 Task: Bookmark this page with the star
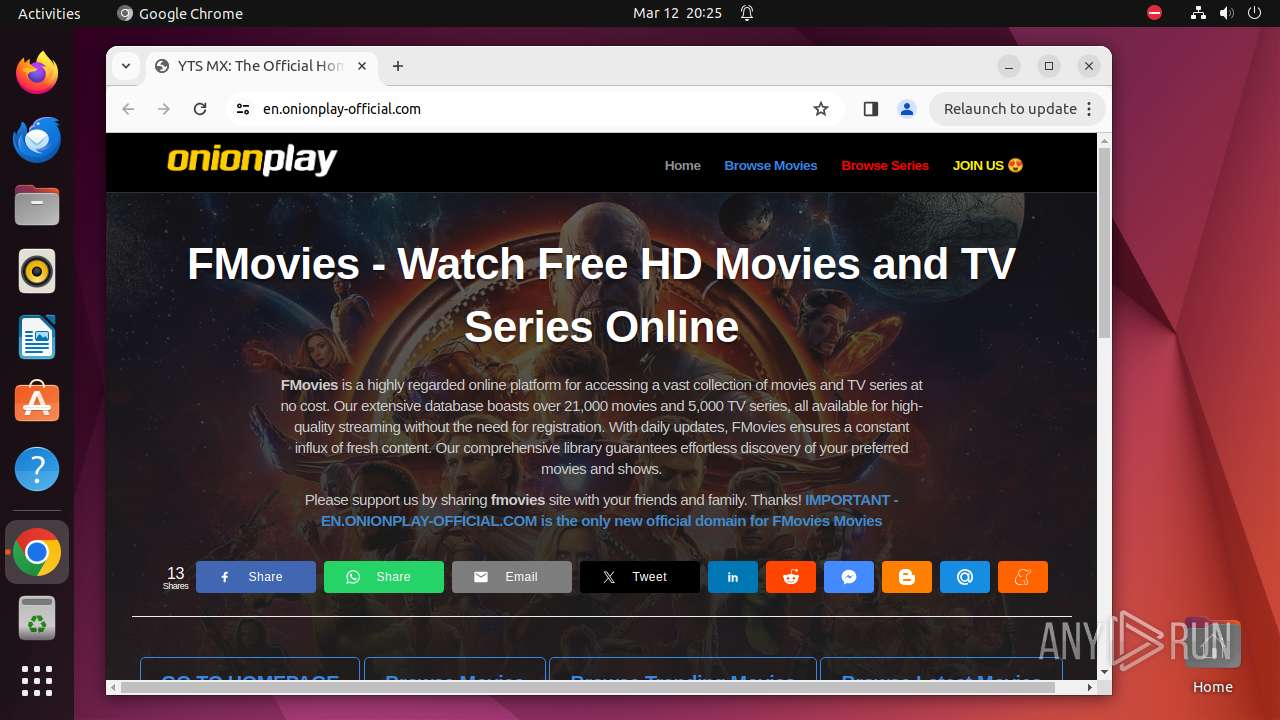point(821,109)
